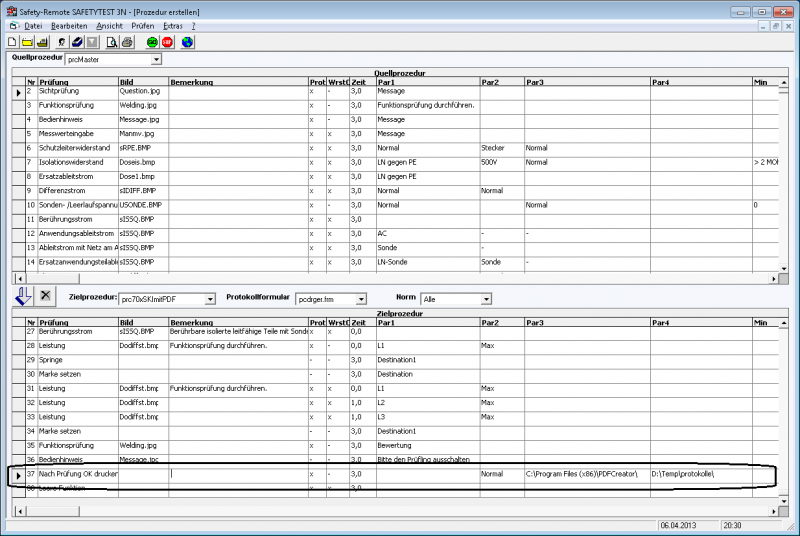This screenshot has height=536, width=800.
Task: Open the Prüfen menu
Action: click(x=142, y=26)
